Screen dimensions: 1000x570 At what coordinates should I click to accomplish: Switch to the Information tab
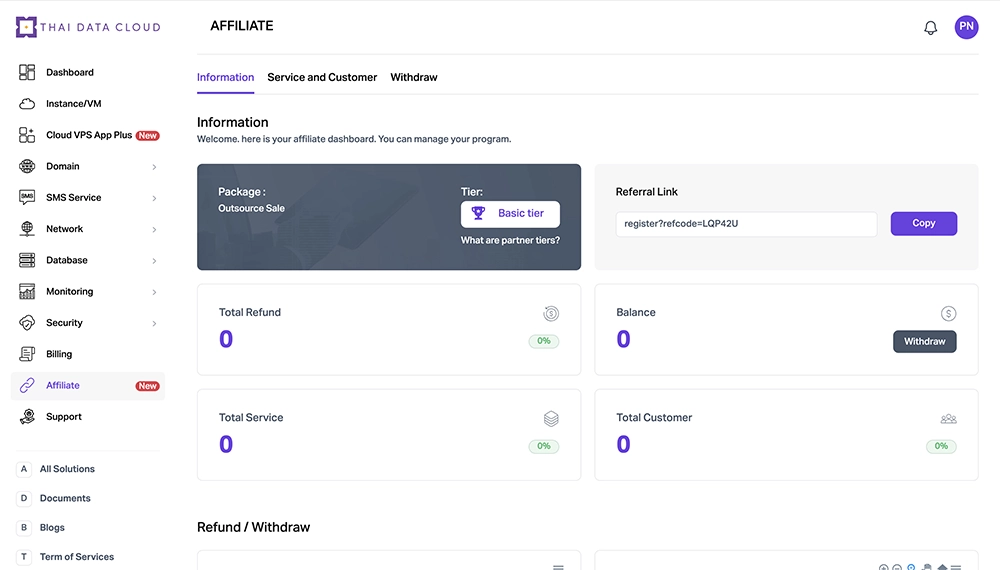coord(225,77)
